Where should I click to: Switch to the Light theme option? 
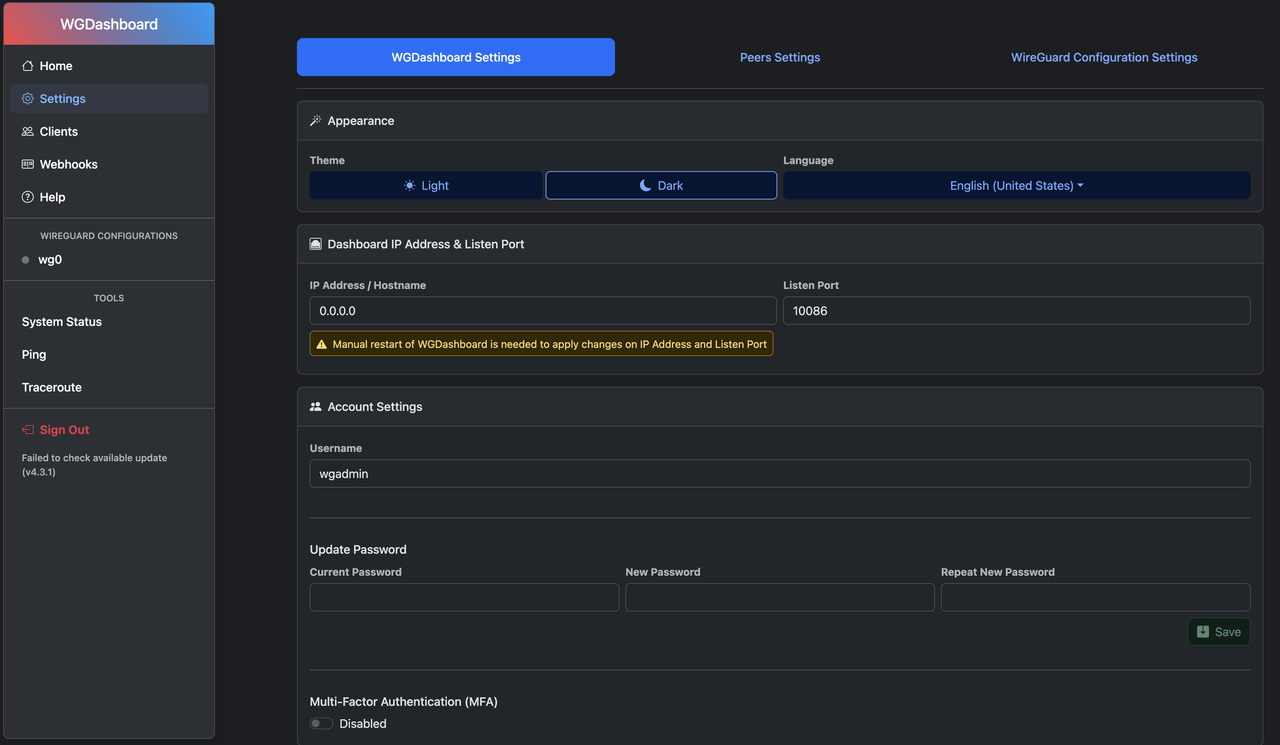(x=426, y=186)
